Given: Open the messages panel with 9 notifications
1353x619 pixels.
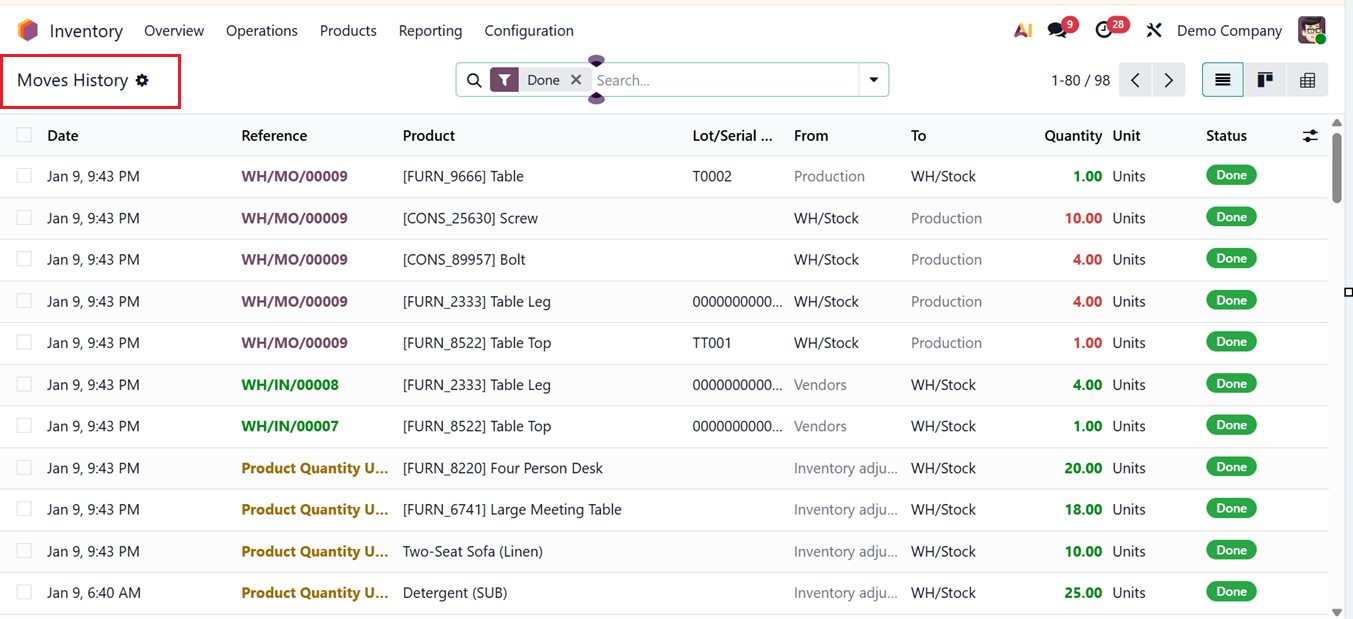Looking at the screenshot, I should point(1055,30).
